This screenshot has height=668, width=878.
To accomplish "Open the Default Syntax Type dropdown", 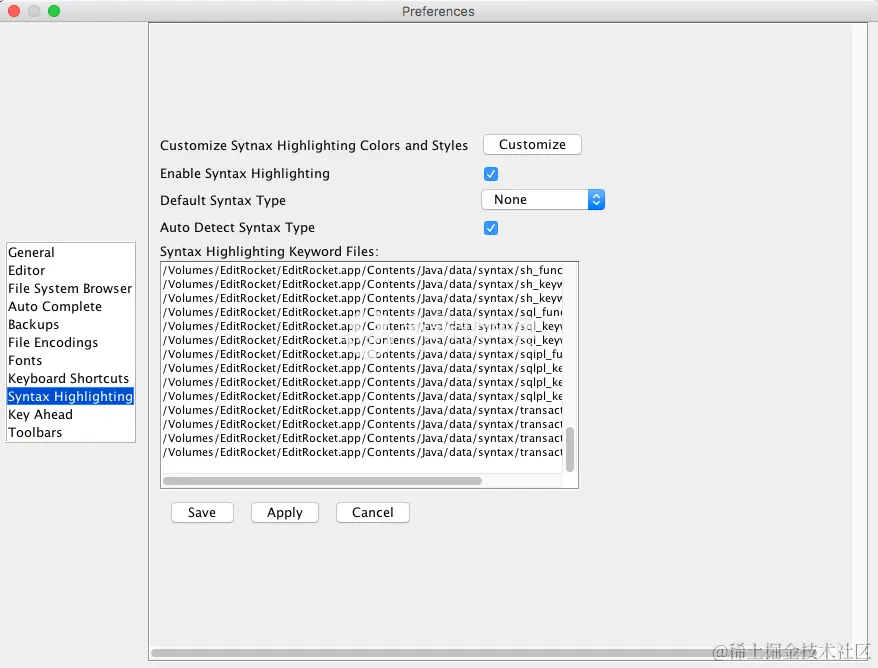I will pyautogui.click(x=543, y=200).
